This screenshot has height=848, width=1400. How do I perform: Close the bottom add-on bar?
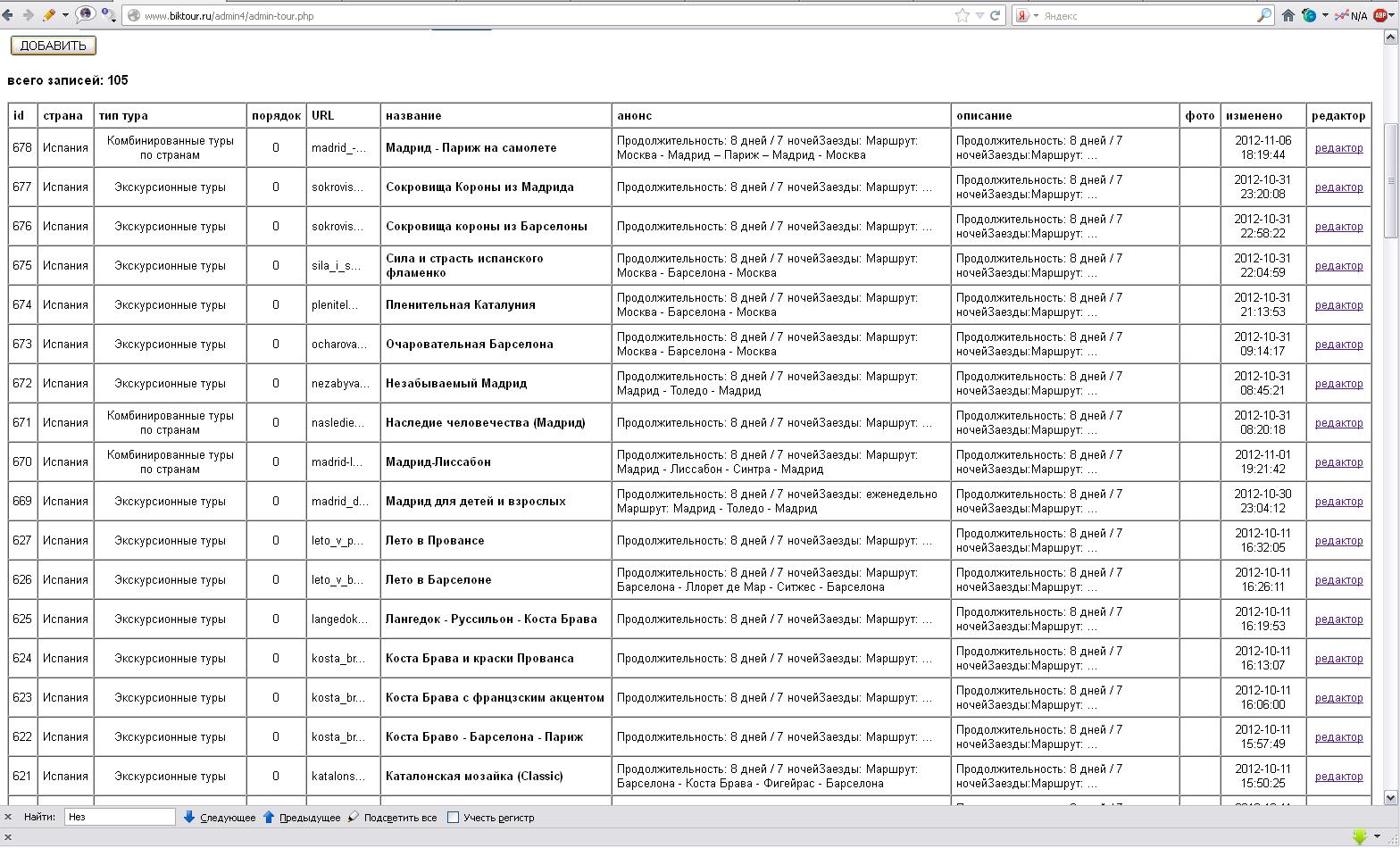(8, 837)
